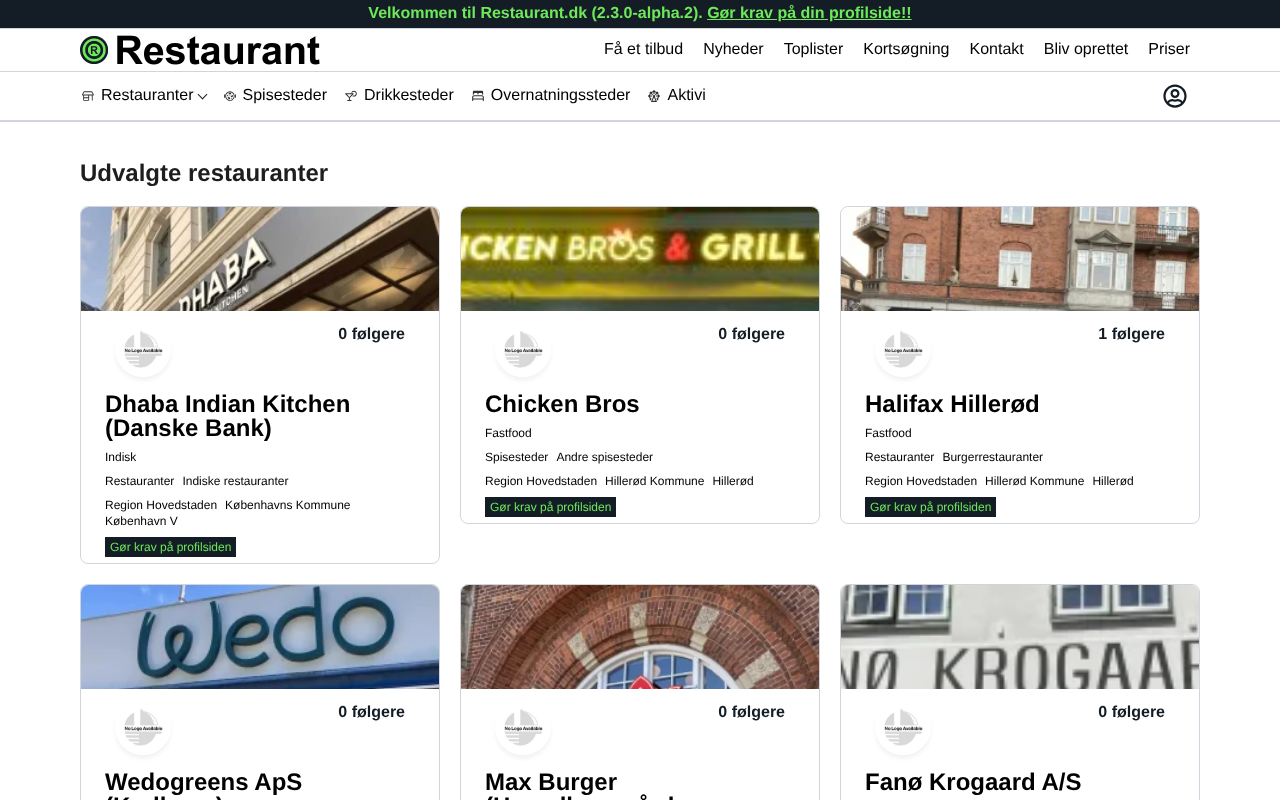
Task: Expand the Restauranter dropdown chevron
Action: coord(202,96)
